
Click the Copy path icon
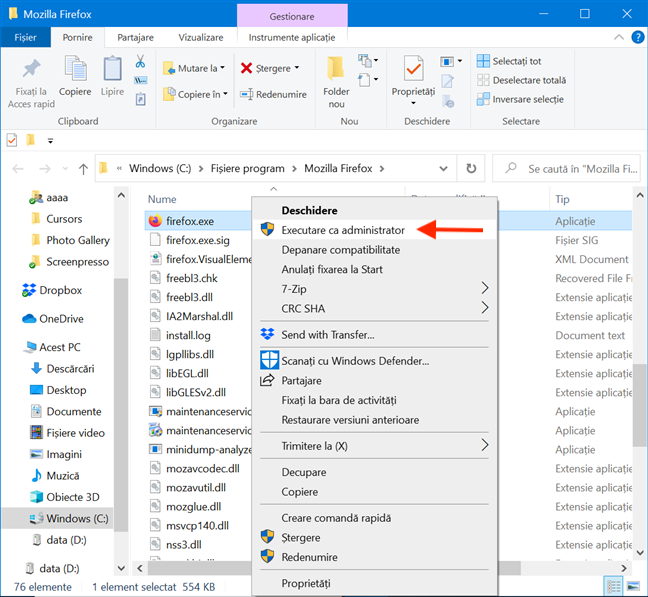pyautogui.click(x=141, y=80)
